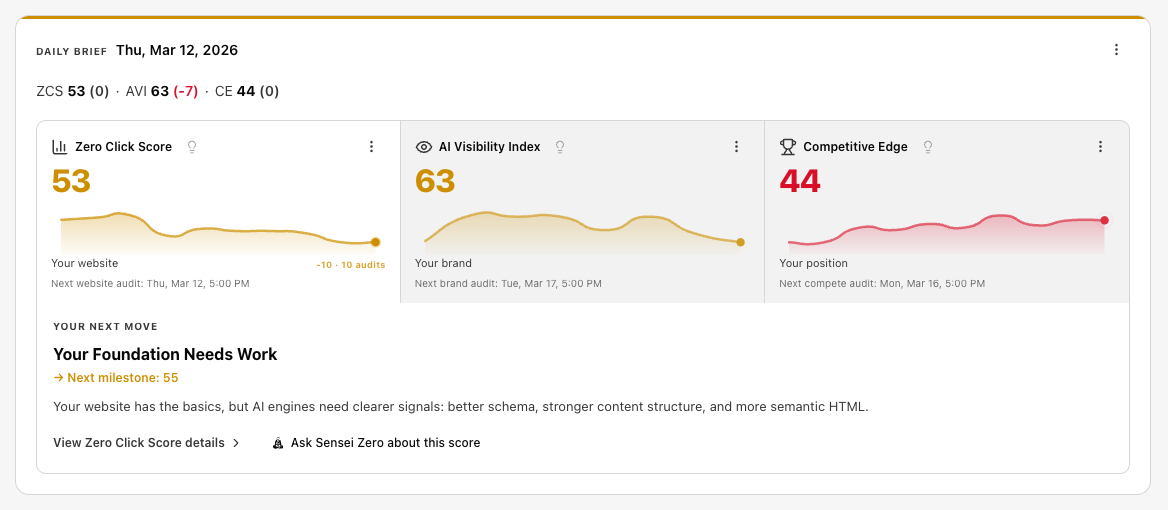Click the lightbulb hint next to AI Visibility Index

560,147
